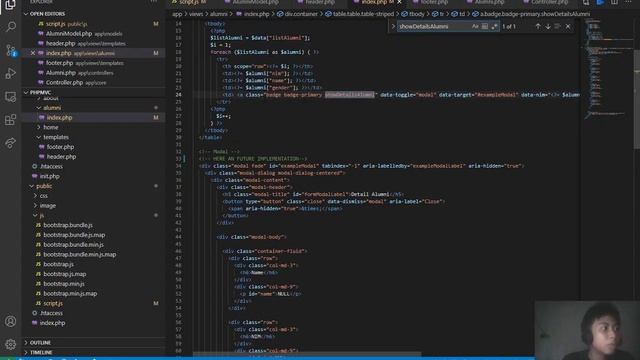Open the Extensions view
This screenshot has height=360, width=640.
11,120
